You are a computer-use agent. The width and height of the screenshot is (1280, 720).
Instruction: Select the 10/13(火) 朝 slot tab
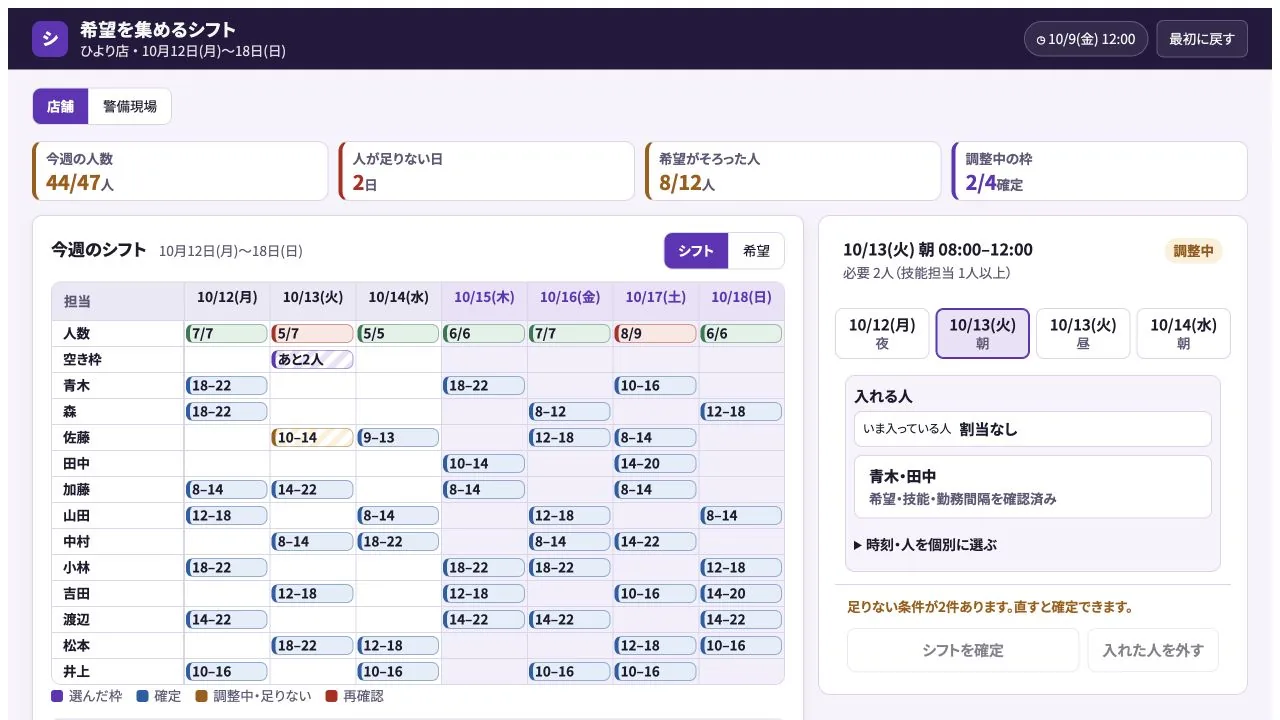click(982, 333)
